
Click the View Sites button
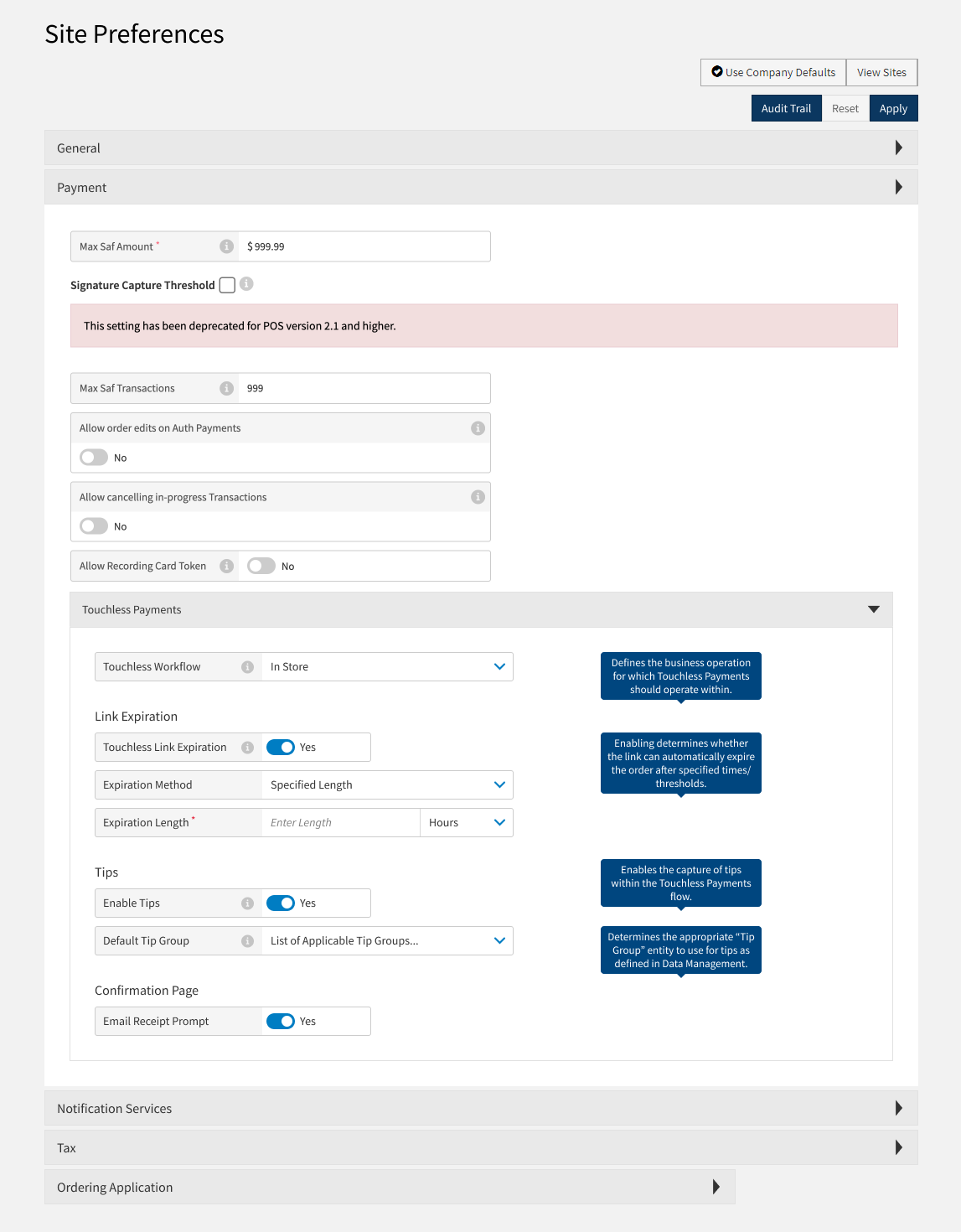point(881,72)
